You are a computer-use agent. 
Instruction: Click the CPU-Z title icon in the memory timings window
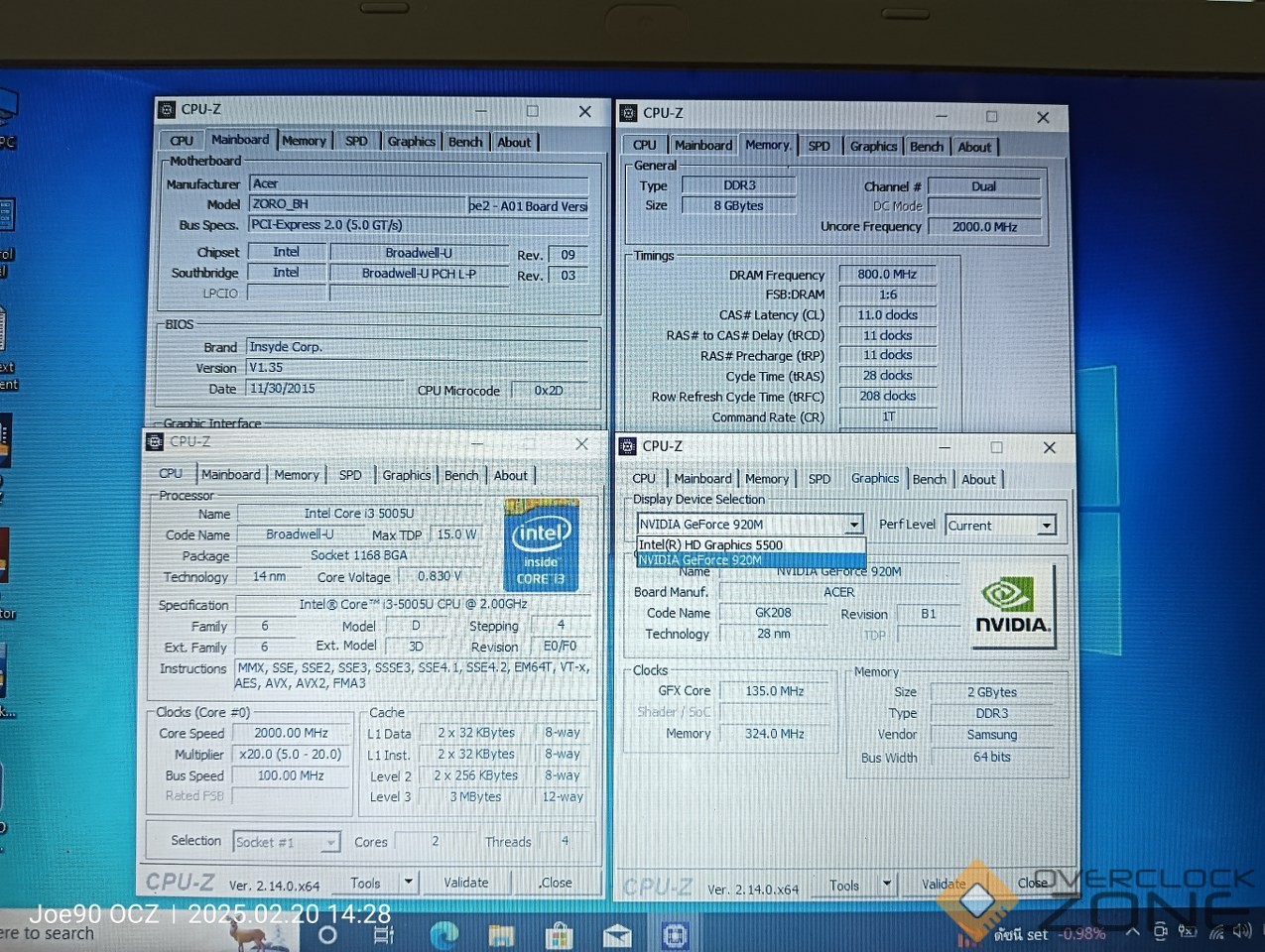pyautogui.click(x=628, y=113)
